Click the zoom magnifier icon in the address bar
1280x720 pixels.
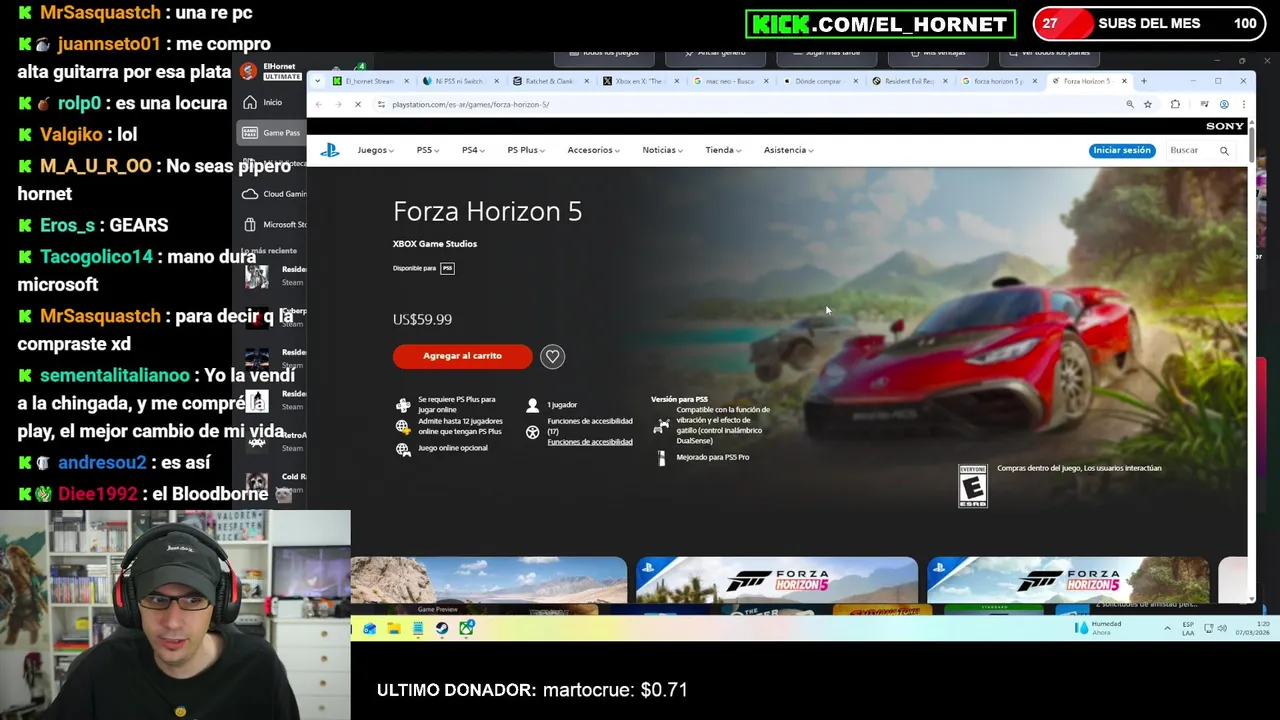(x=1130, y=104)
